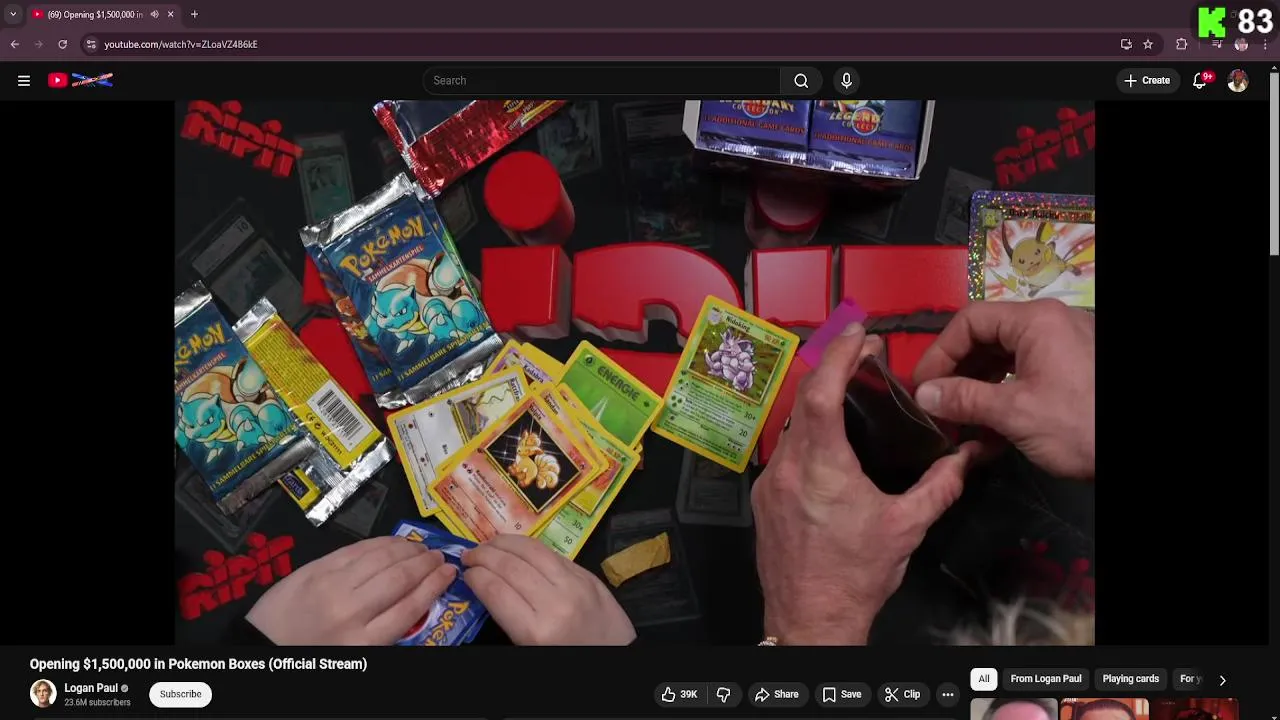Viewport: 1280px width, 720px height.
Task: Open browser extensions puzzle icon
Action: click(x=1182, y=44)
